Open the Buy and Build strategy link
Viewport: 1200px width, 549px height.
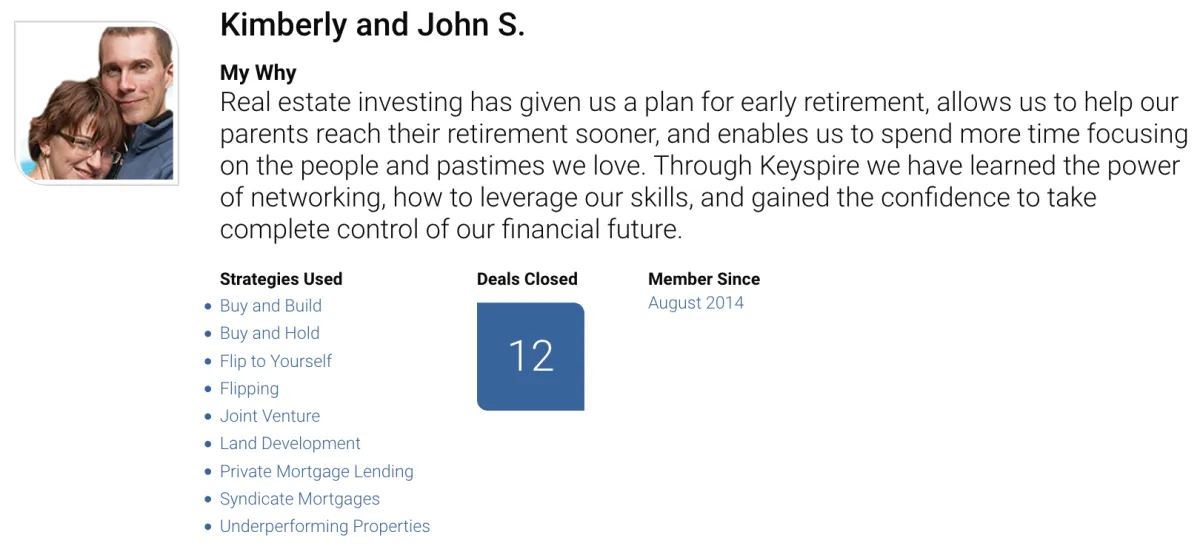pos(271,306)
